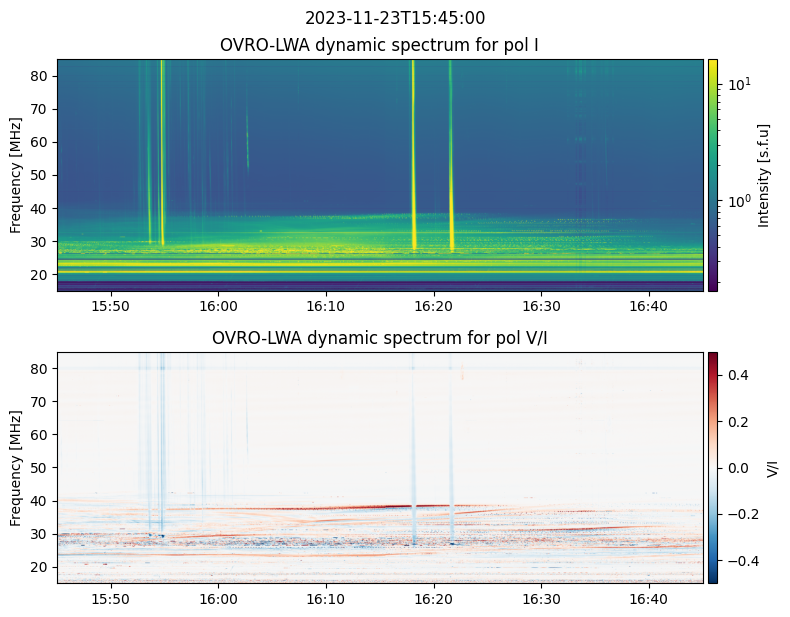This screenshot has height=617, width=790.
Task: Select the pol I dynamic spectrum title
Action: pos(380,45)
